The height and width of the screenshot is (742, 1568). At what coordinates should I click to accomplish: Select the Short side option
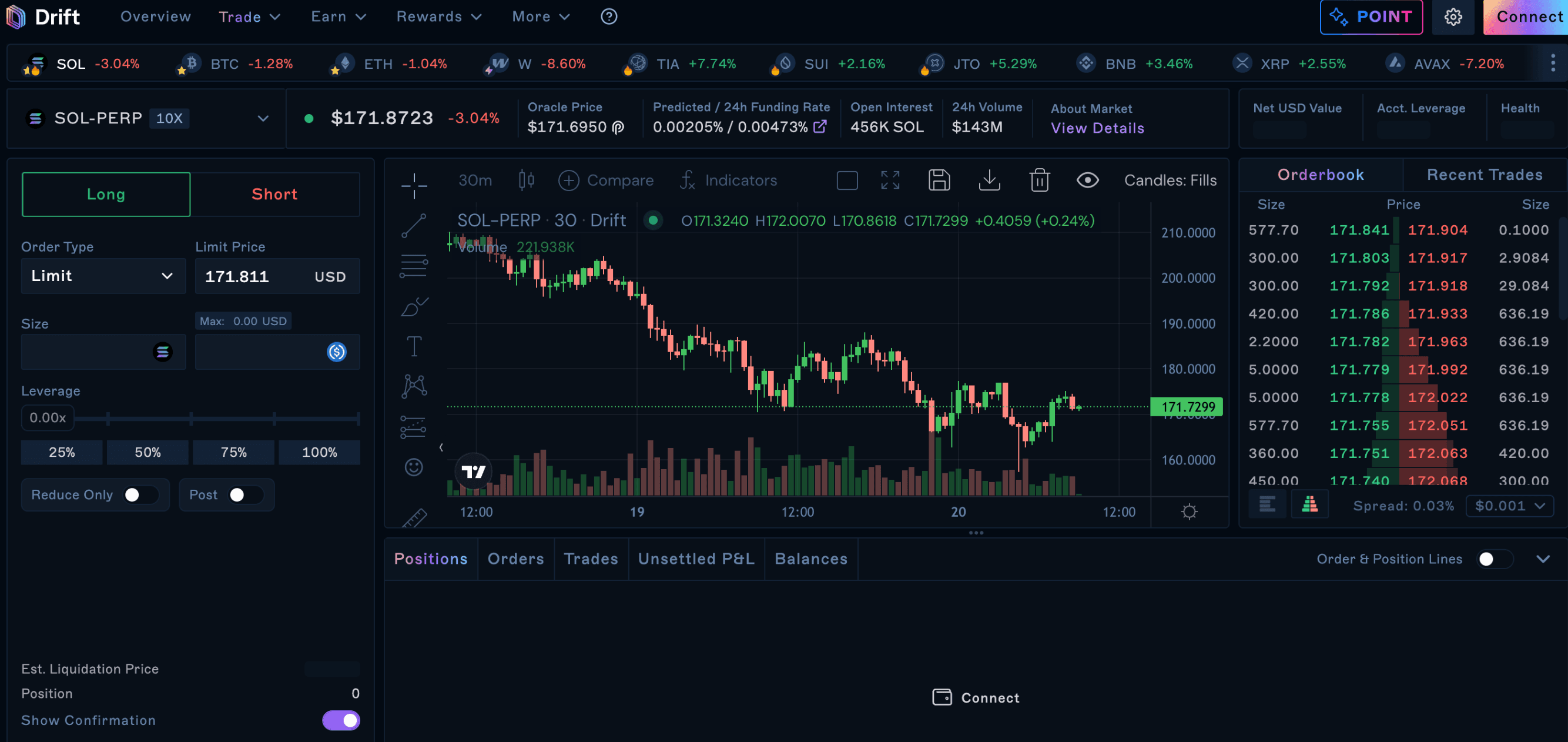(275, 195)
